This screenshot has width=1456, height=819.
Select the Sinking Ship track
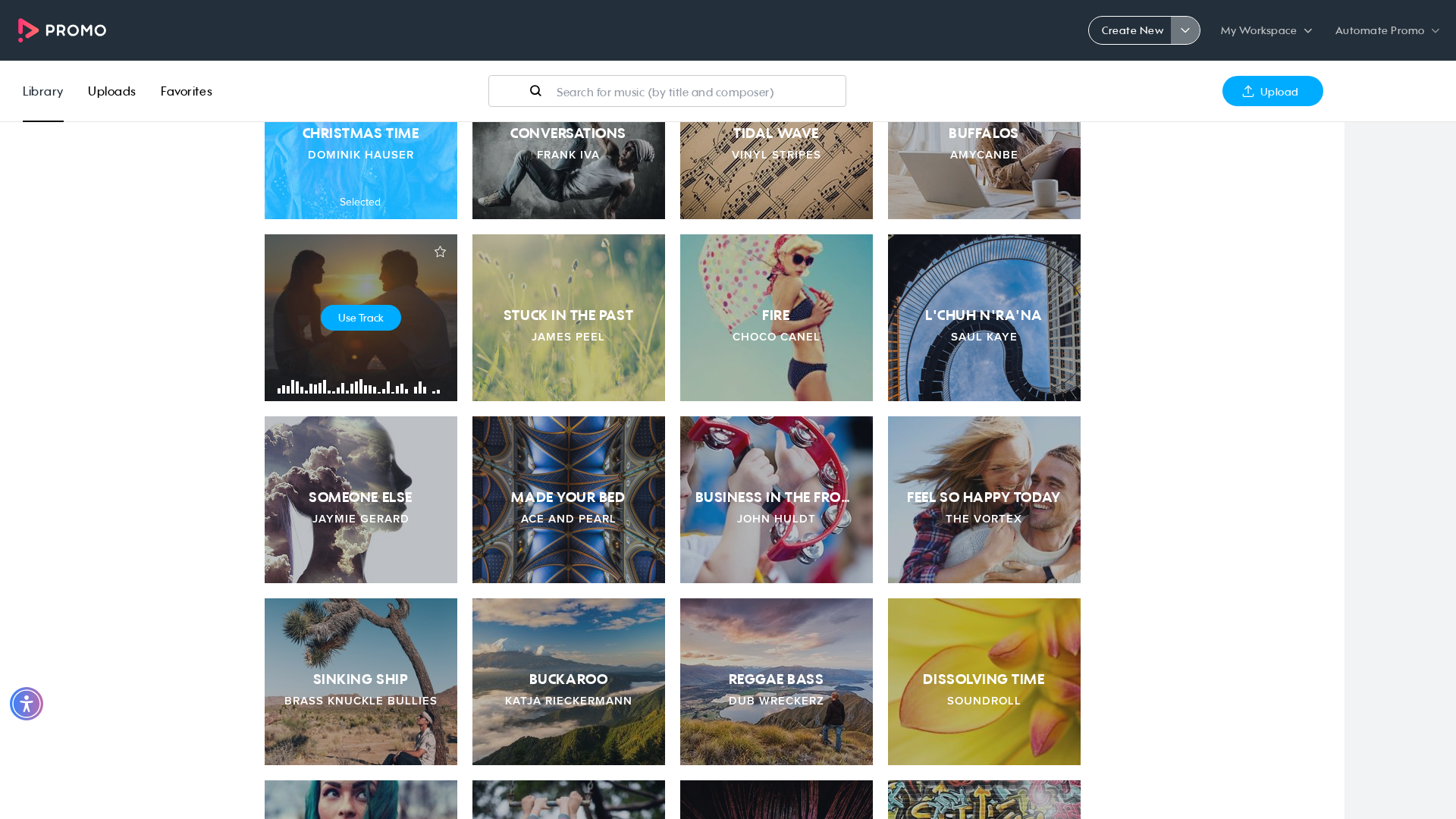(x=361, y=682)
